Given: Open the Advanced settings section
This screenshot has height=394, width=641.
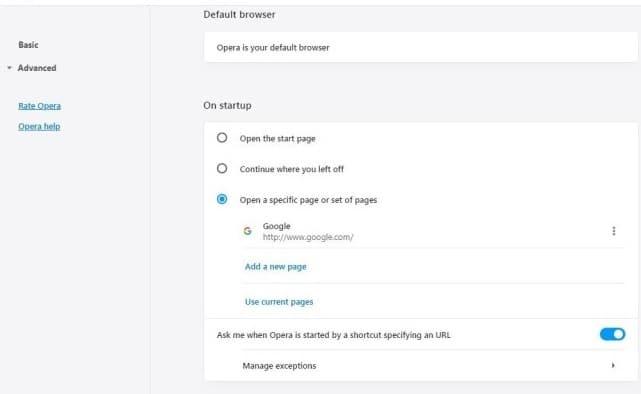Looking at the screenshot, I should [37, 68].
